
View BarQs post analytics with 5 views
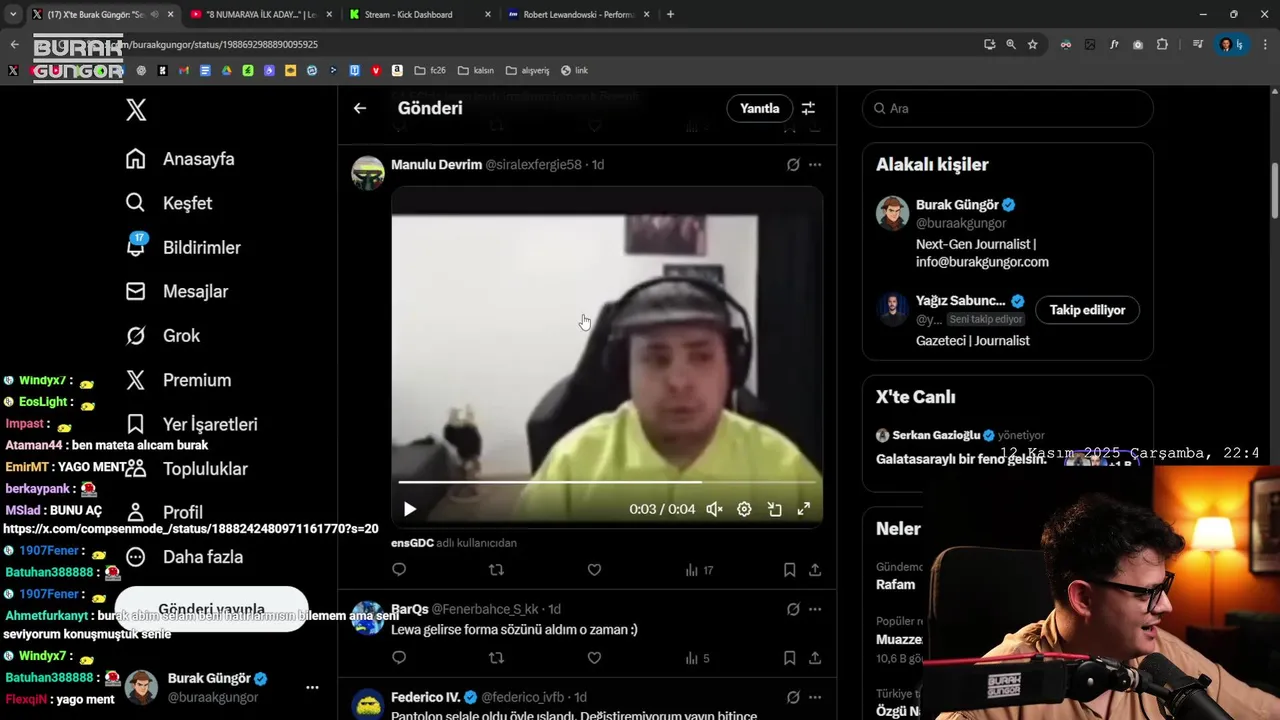pos(697,658)
